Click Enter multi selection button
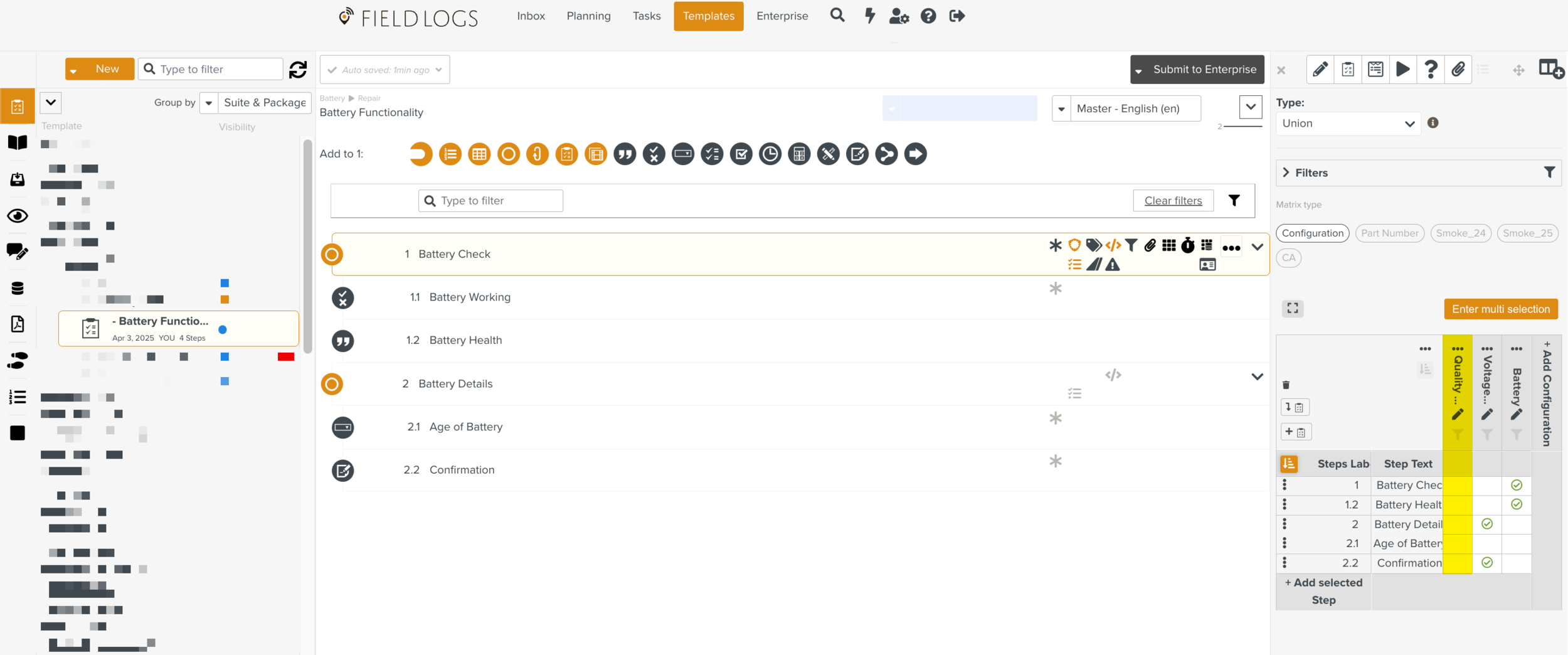The image size is (1568, 655). pos(1500,309)
